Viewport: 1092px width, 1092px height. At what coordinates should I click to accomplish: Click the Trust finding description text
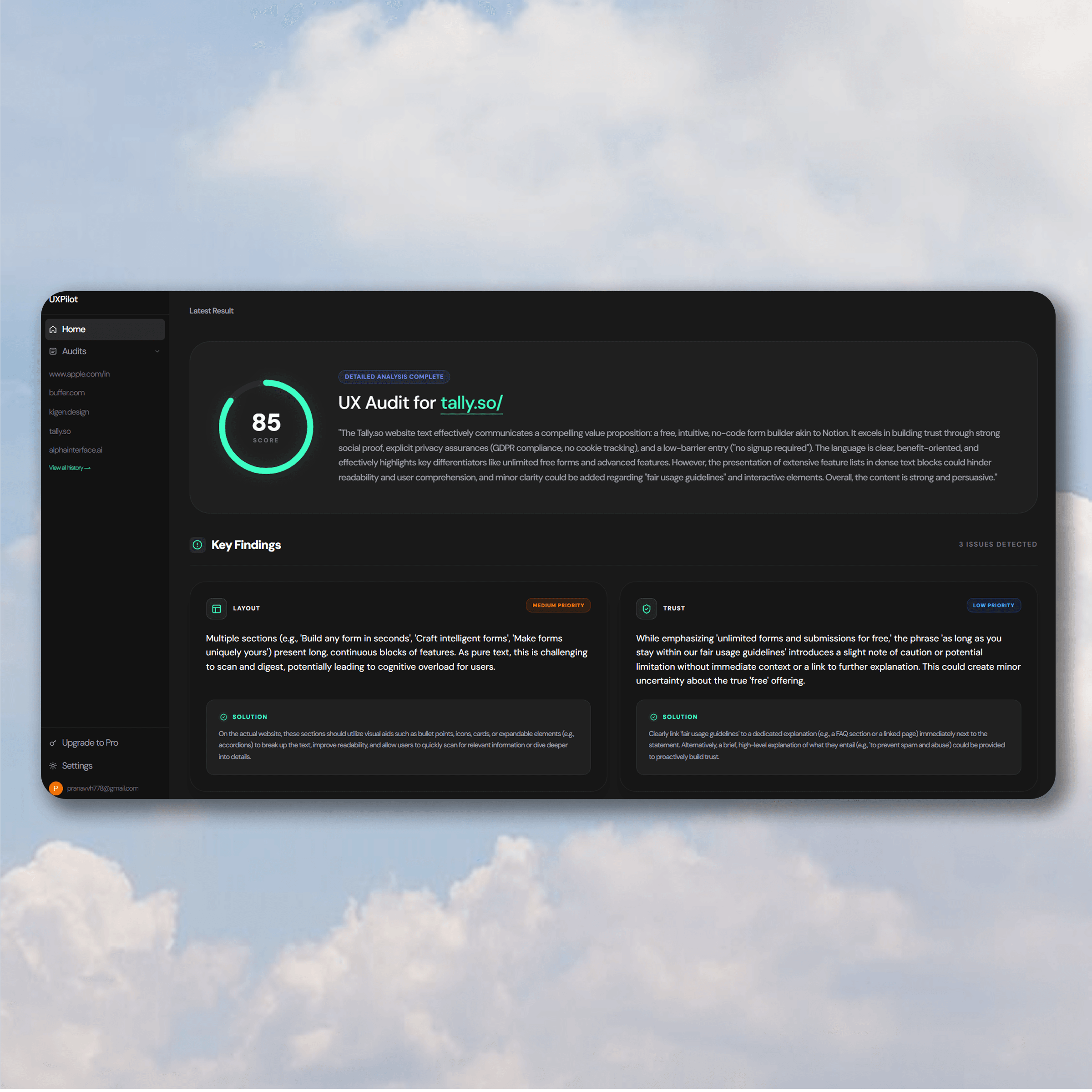point(828,660)
